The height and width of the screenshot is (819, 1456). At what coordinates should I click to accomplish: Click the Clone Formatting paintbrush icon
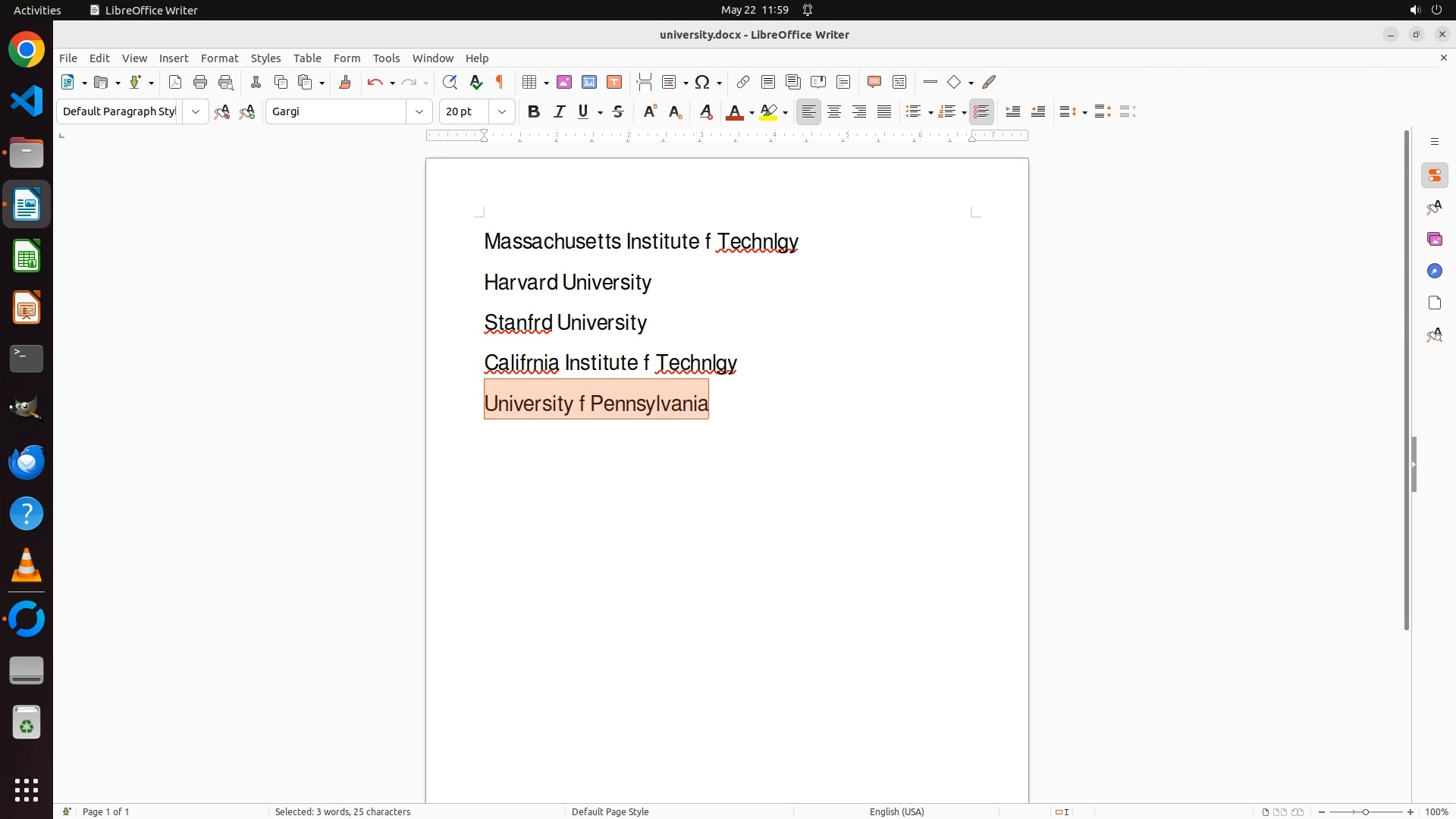345,82
